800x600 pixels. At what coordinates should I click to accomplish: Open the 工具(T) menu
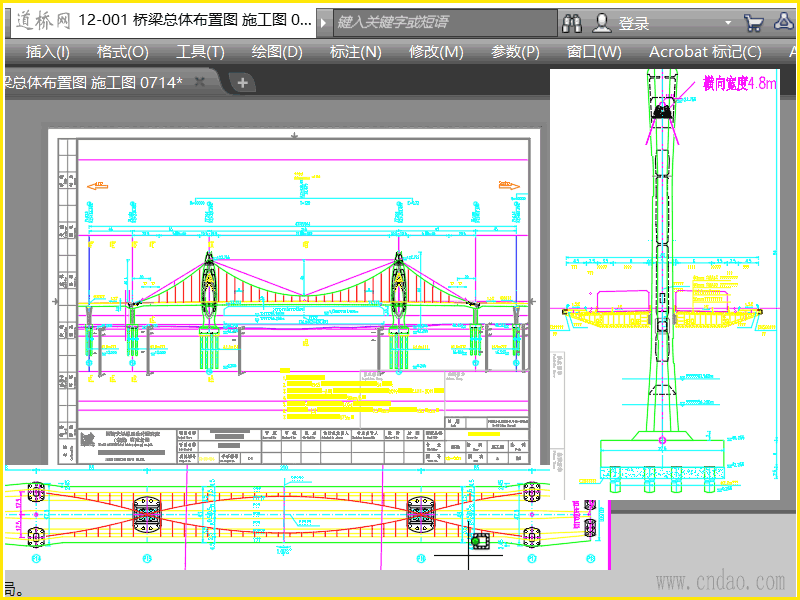point(200,52)
